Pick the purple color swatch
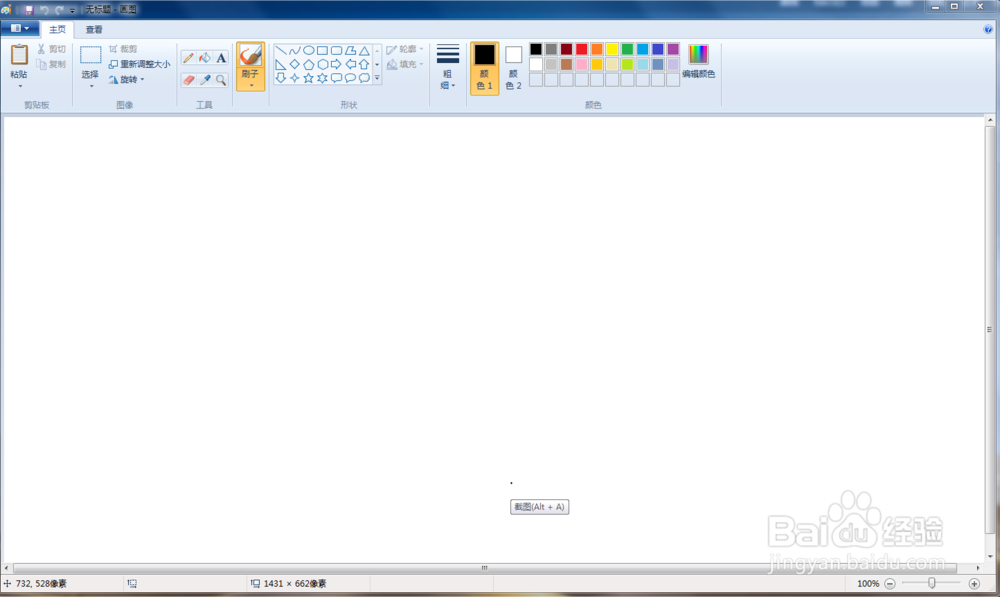1000x597 pixels. pyautogui.click(x=673, y=49)
